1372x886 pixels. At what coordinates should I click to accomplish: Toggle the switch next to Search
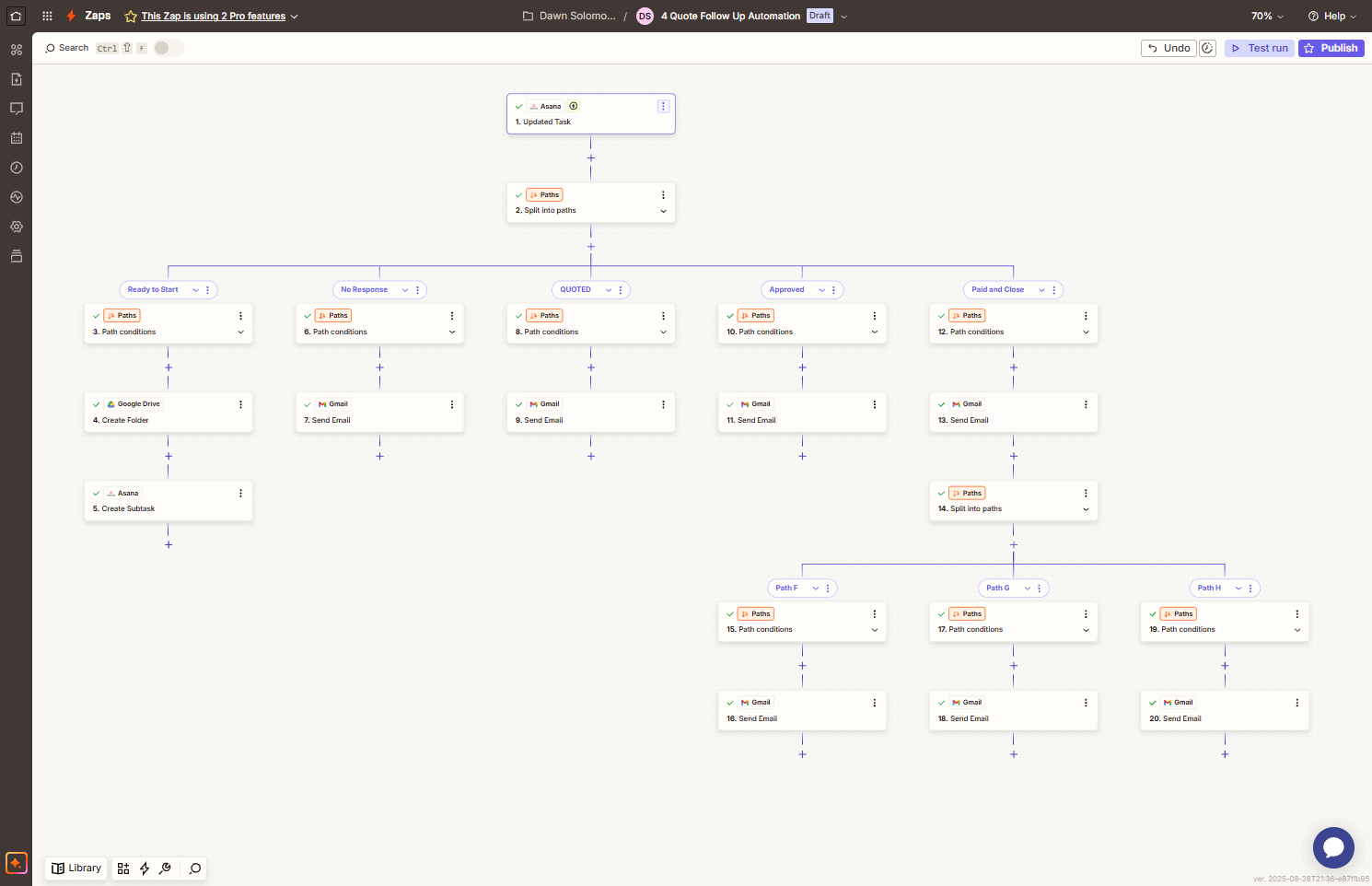tap(167, 48)
